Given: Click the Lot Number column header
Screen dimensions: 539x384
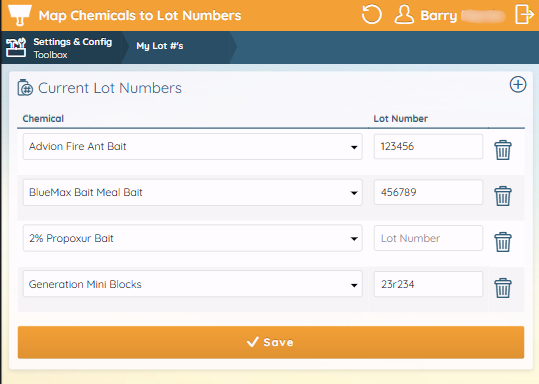Looking at the screenshot, I should pyautogui.click(x=400, y=119).
